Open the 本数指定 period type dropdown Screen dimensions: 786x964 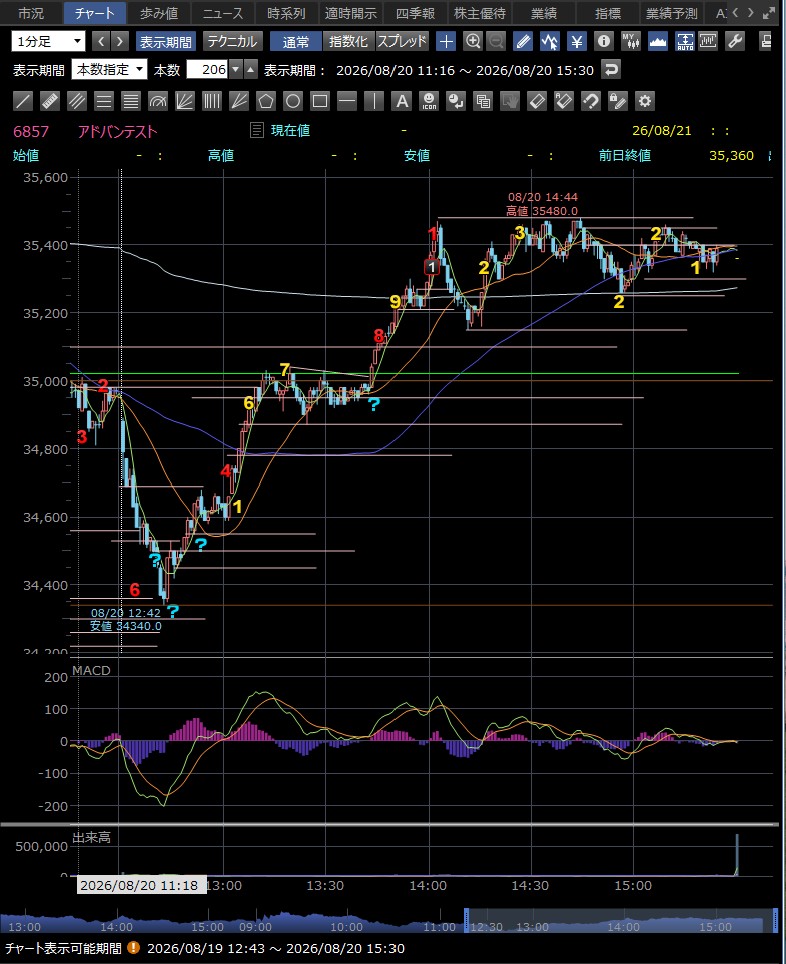tap(109, 69)
